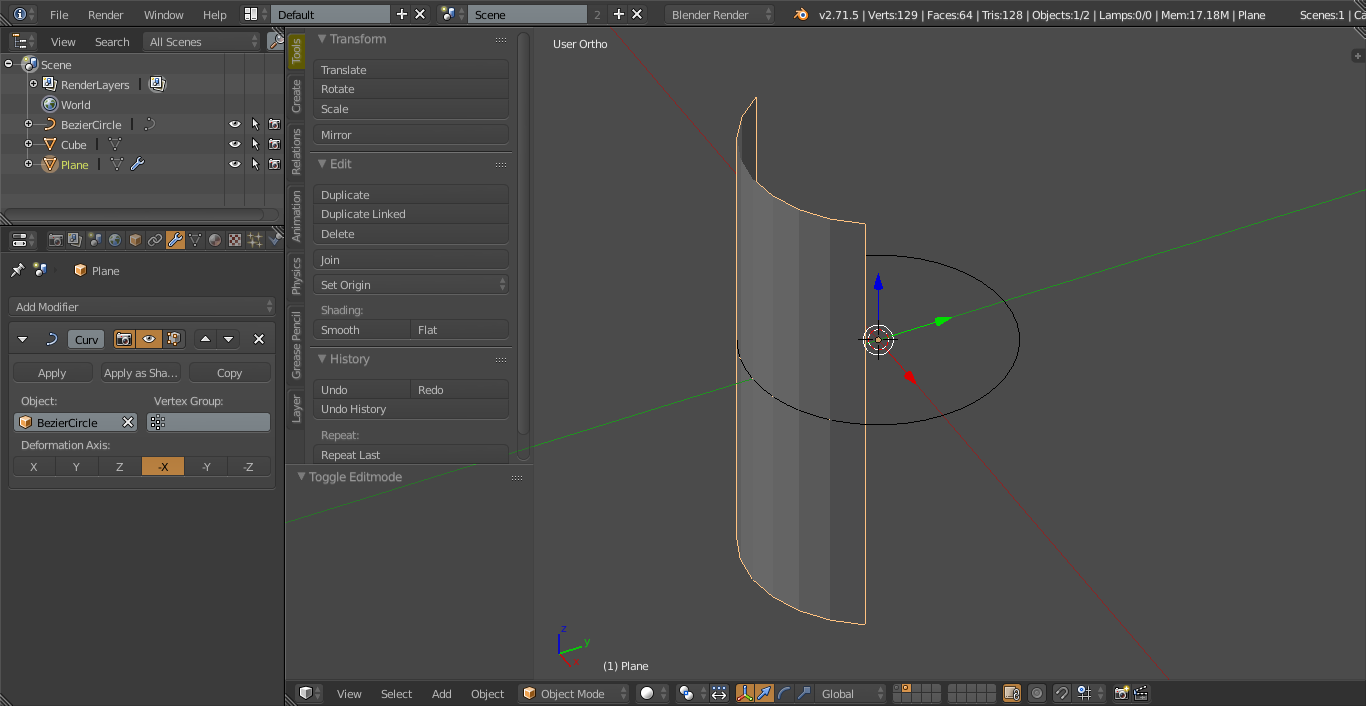This screenshot has height=706, width=1366.
Task: Open the Render Layers properties tab
Action: (74, 240)
